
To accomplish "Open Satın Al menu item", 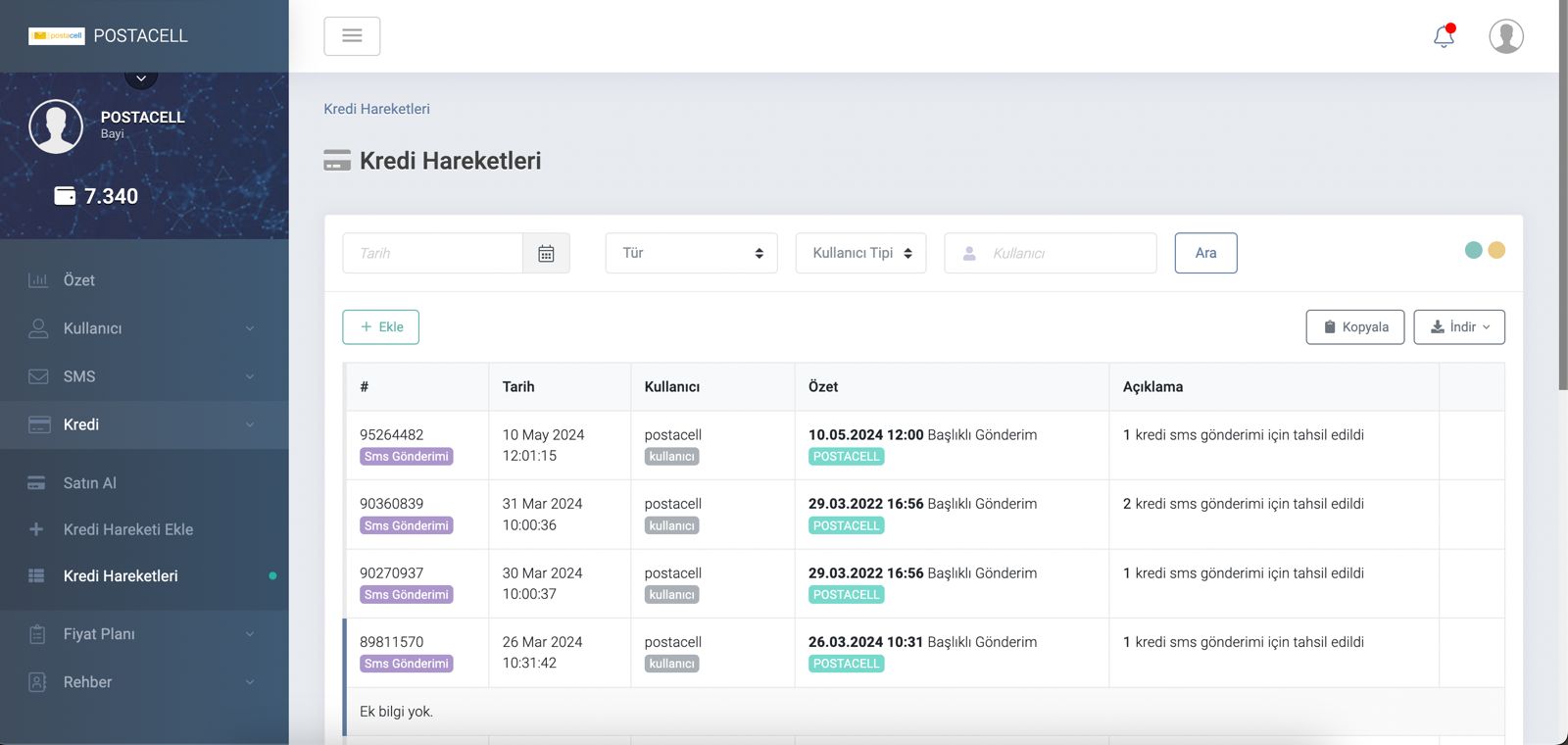I will 144,483.
